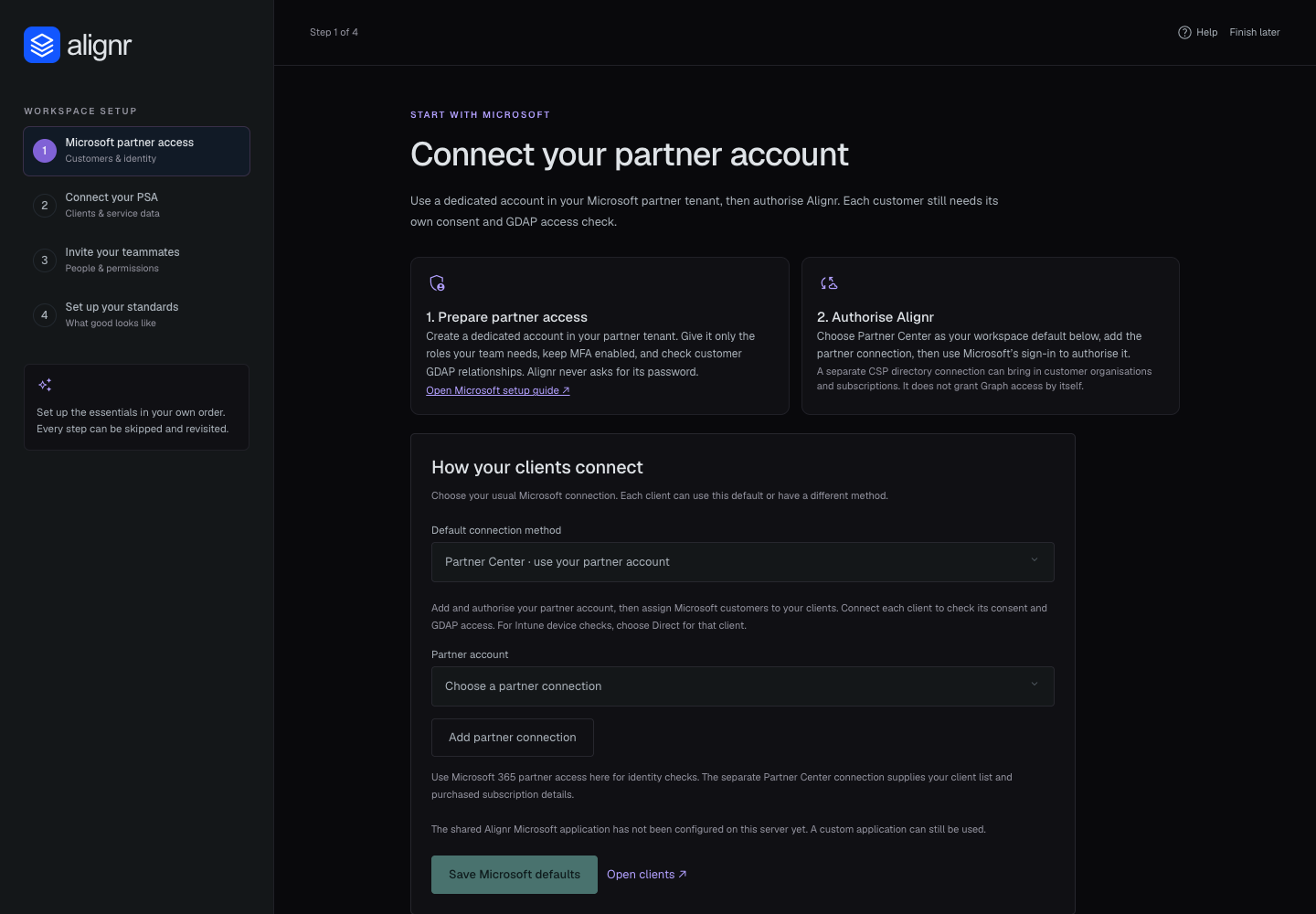Click the step 4 number badge

tap(45, 315)
